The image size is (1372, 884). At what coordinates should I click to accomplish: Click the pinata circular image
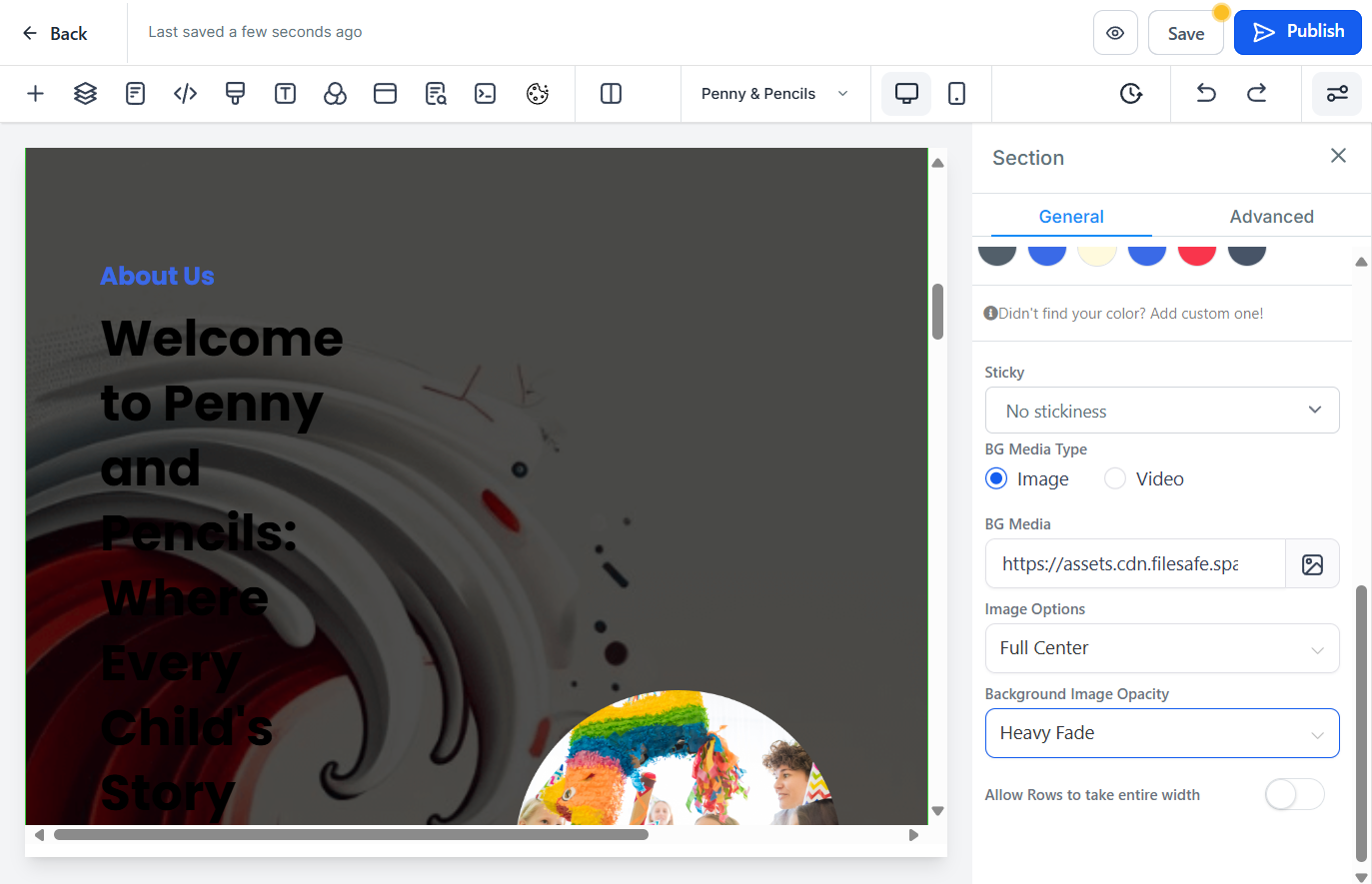[x=679, y=758]
